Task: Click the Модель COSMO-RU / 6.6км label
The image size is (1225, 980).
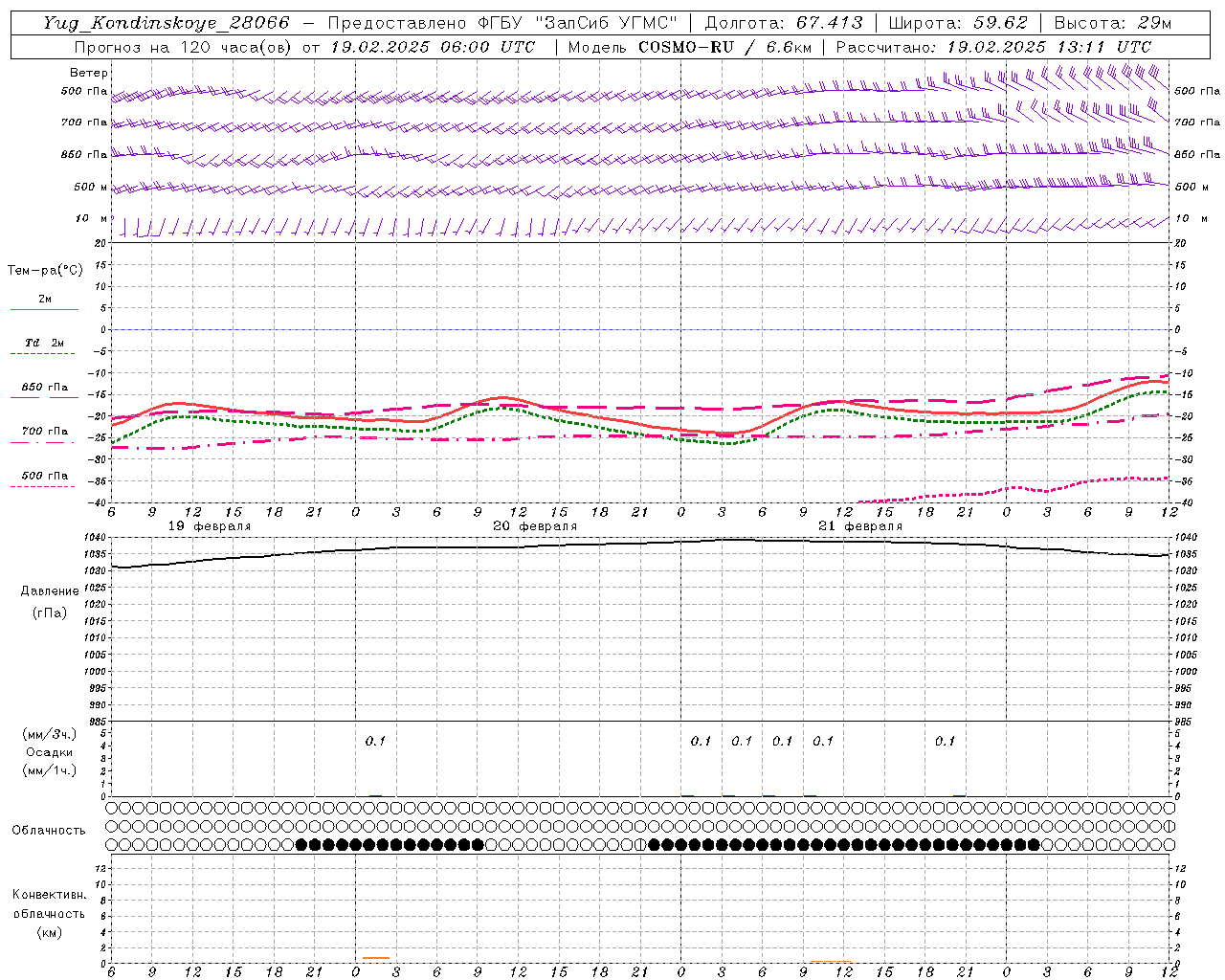Action: pyautogui.click(x=689, y=47)
